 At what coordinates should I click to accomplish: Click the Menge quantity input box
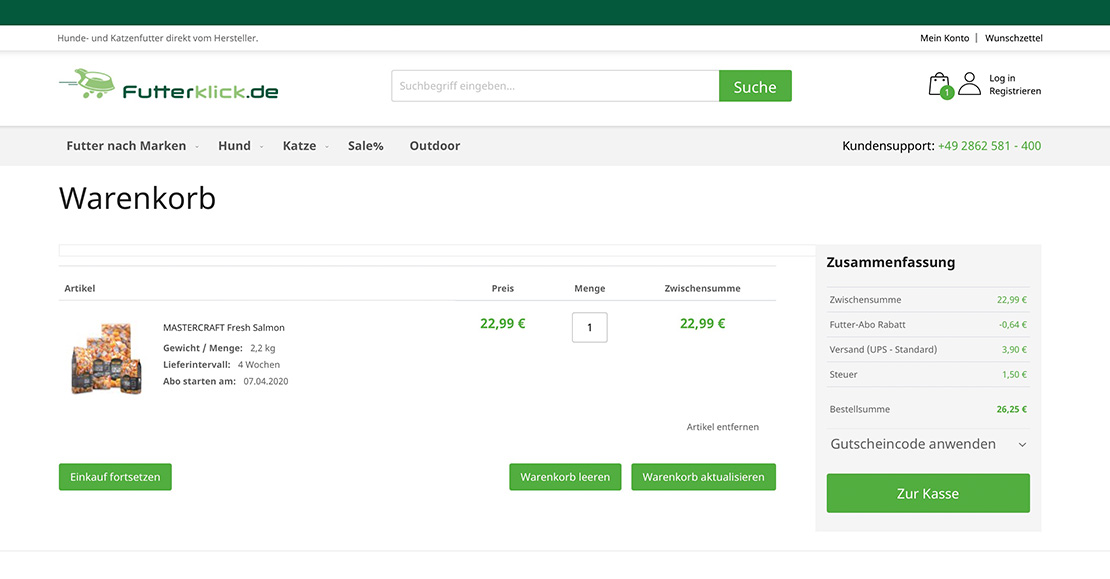coord(589,328)
